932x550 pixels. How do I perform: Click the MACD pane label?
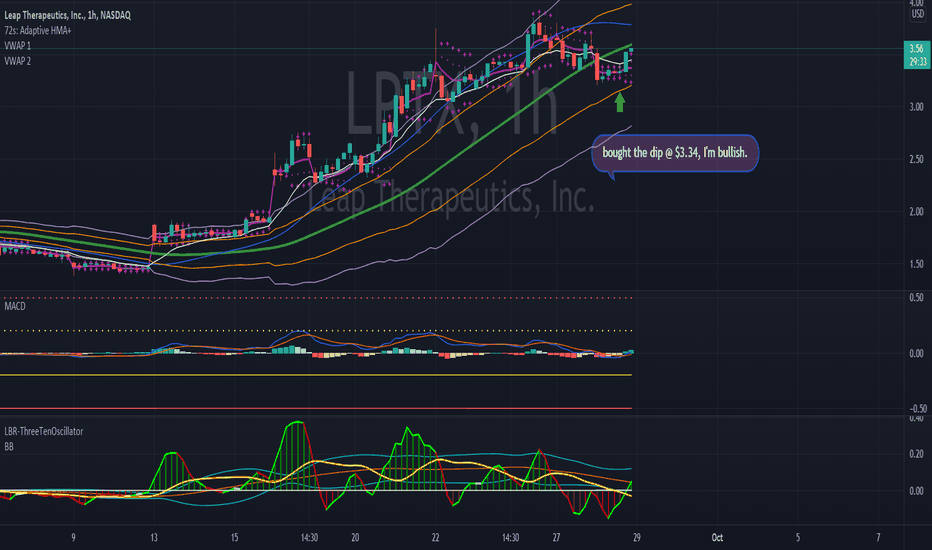15,306
